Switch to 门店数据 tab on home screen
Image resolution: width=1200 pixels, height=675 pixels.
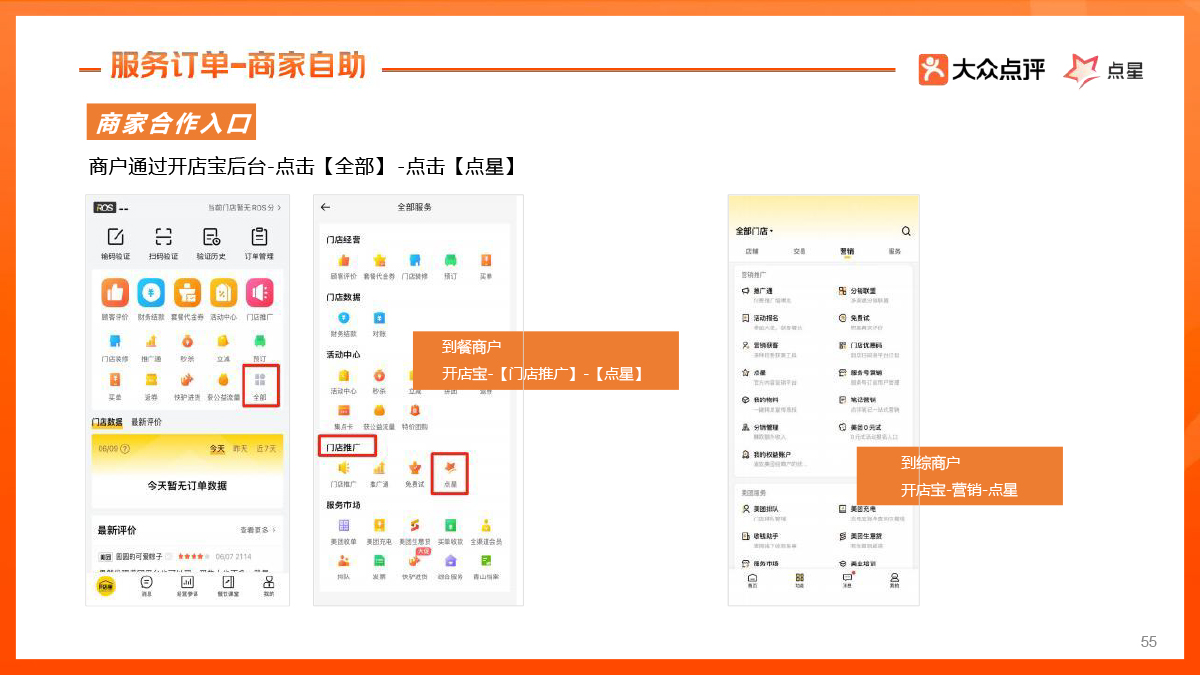coord(107,422)
